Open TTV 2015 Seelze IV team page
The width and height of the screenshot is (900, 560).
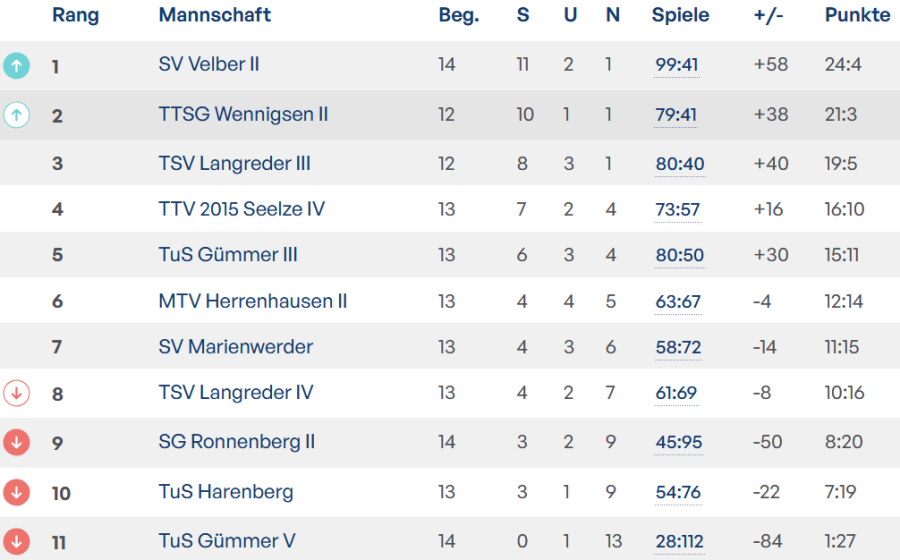click(241, 209)
